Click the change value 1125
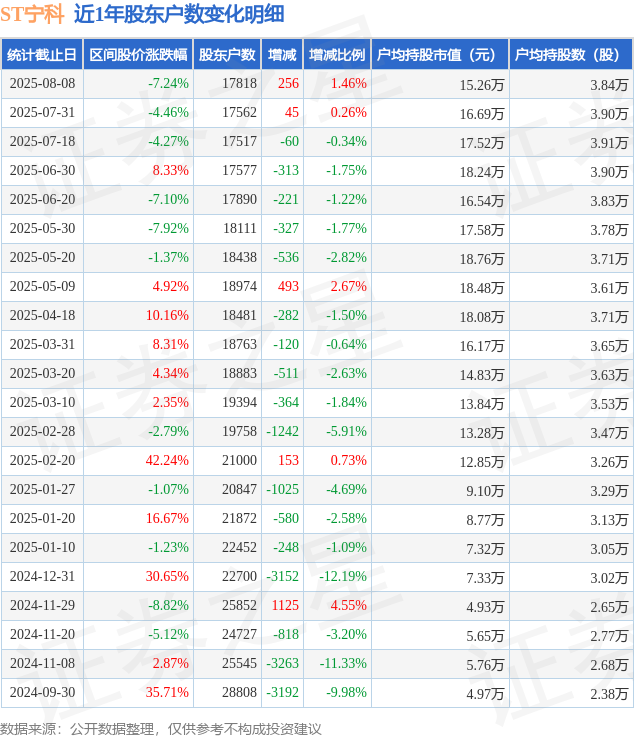This screenshot has height=738, width=634. click(x=285, y=605)
